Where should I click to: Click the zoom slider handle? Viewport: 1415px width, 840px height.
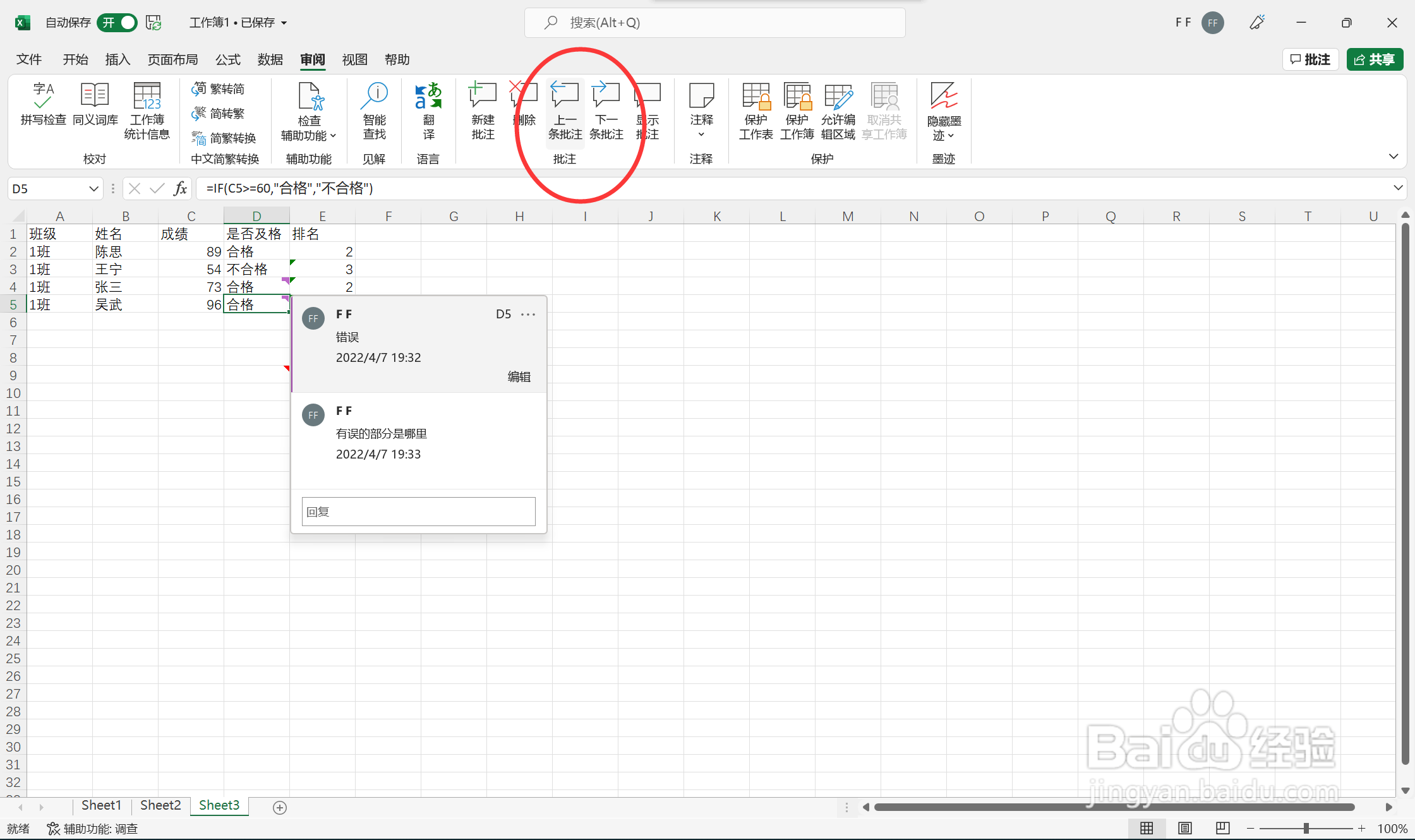(1306, 828)
